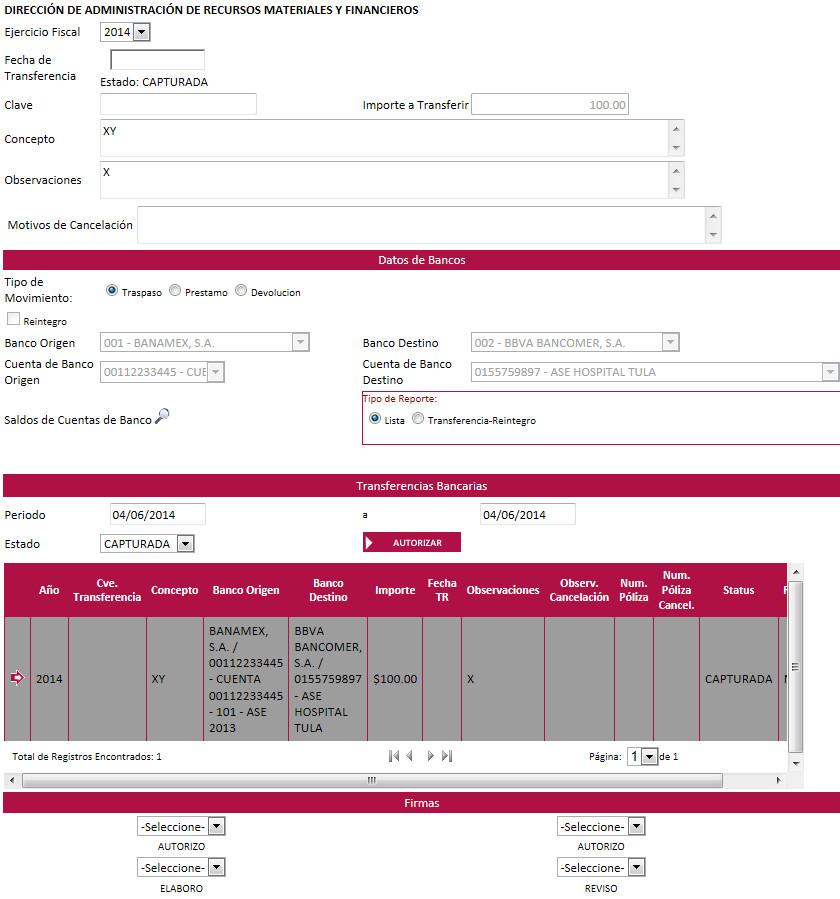This screenshot has height=899, width=840.
Task: Select Devolucion movement type
Action: pyautogui.click(x=241, y=291)
